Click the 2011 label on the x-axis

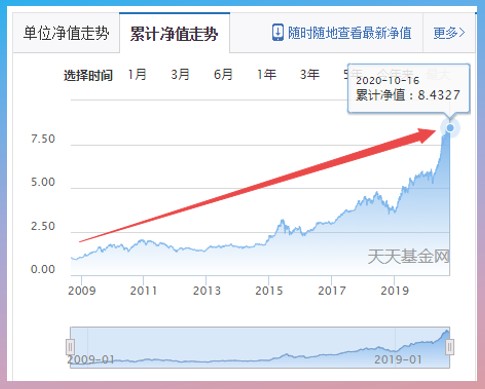[143, 291]
